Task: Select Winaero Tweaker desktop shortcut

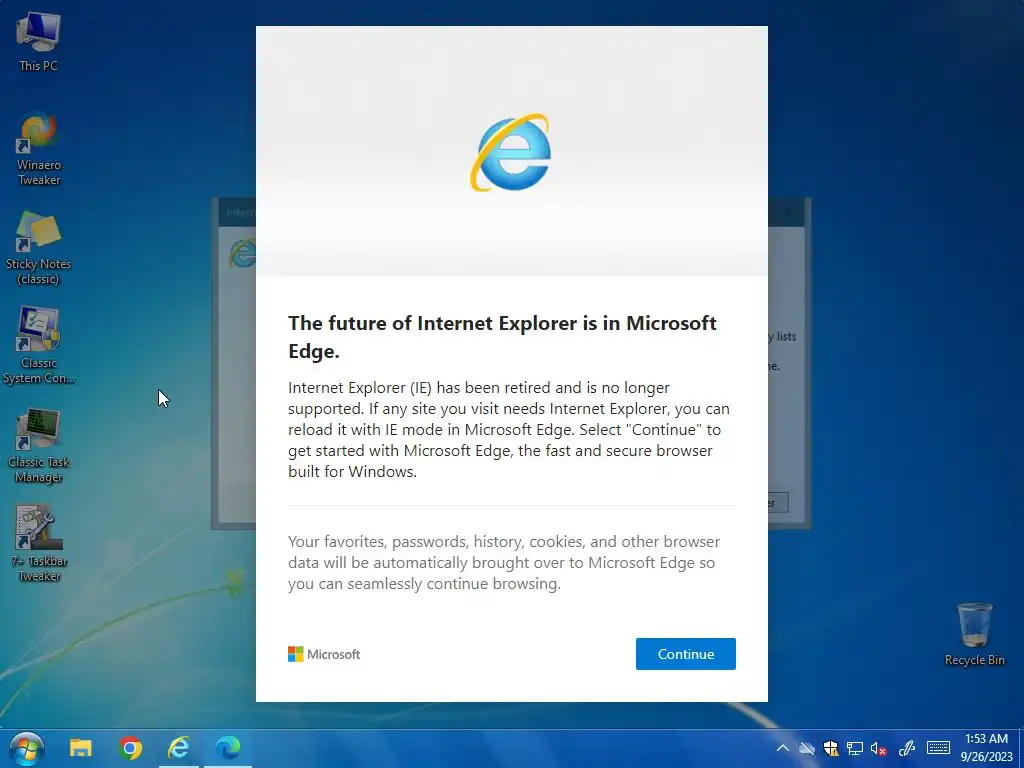Action: pos(39,150)
